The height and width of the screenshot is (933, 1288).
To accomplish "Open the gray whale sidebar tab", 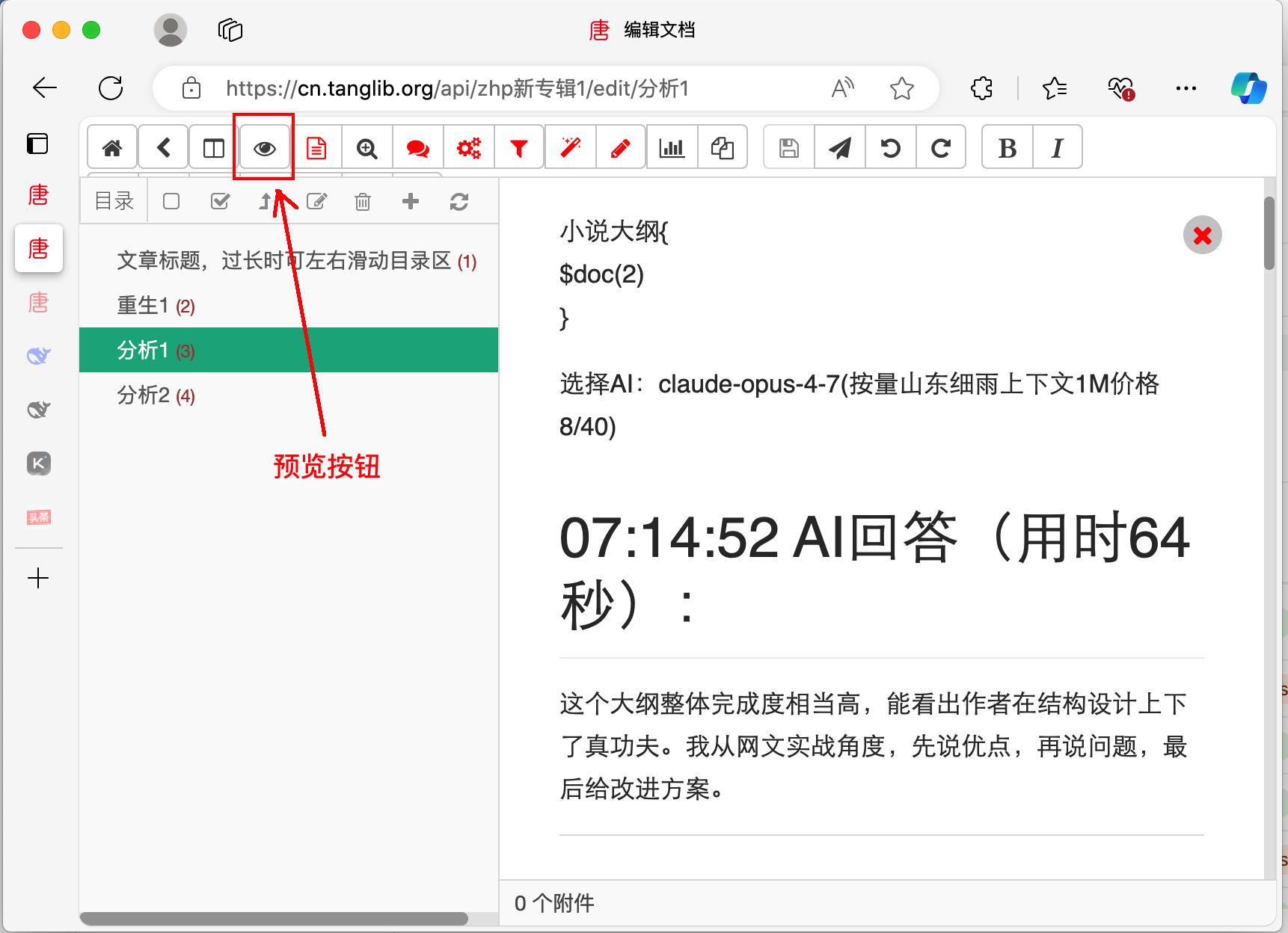I will tap(39, 409).
